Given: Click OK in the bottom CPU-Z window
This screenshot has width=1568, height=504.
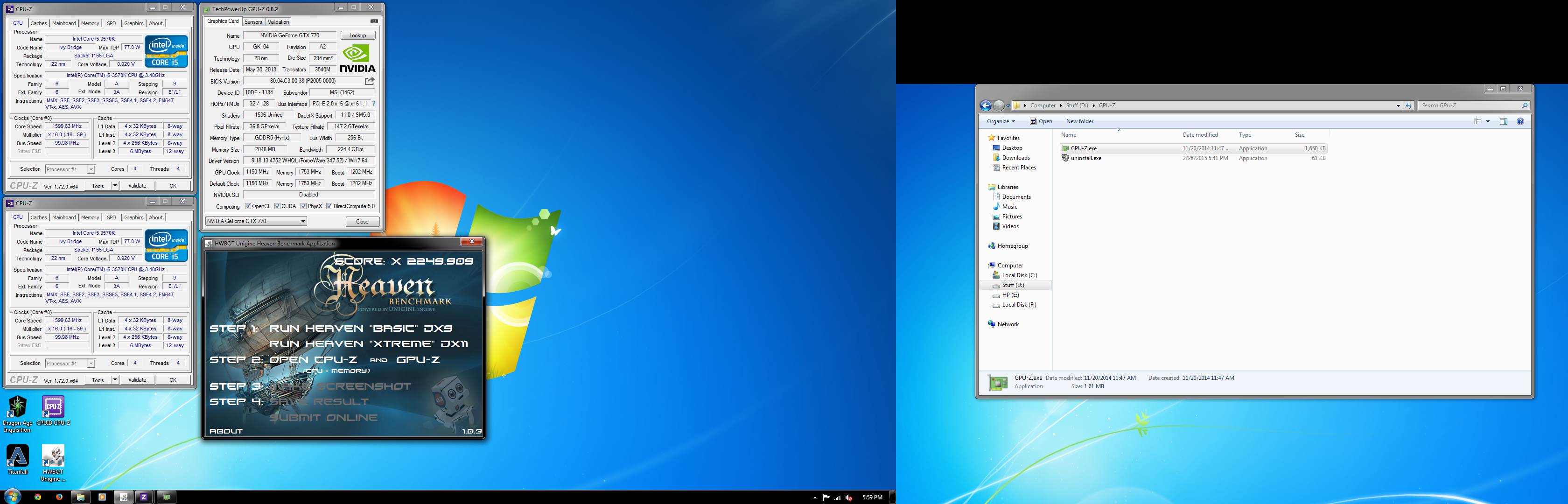Looking at the screenshot, I should (x=173, y=380).
